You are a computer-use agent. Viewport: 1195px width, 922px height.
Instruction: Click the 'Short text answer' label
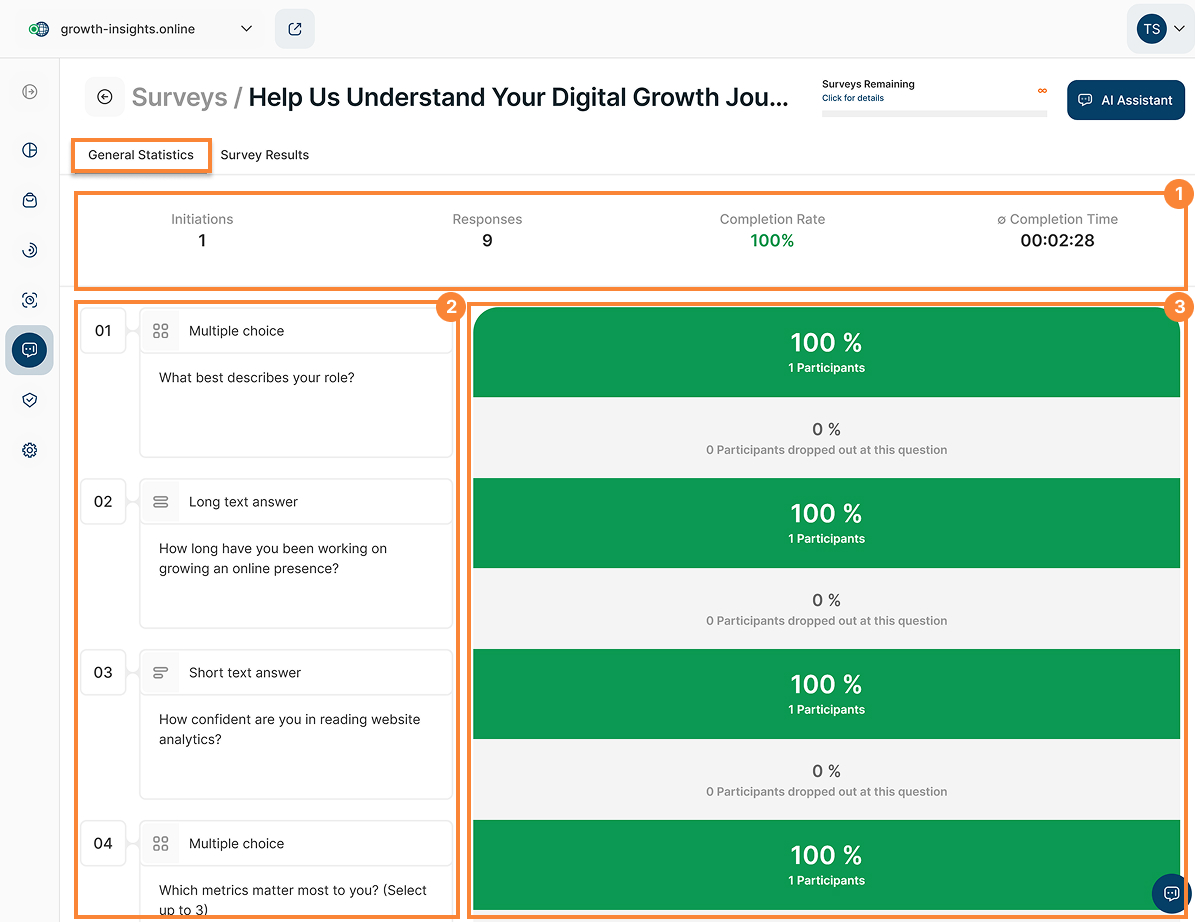point(245,672)
